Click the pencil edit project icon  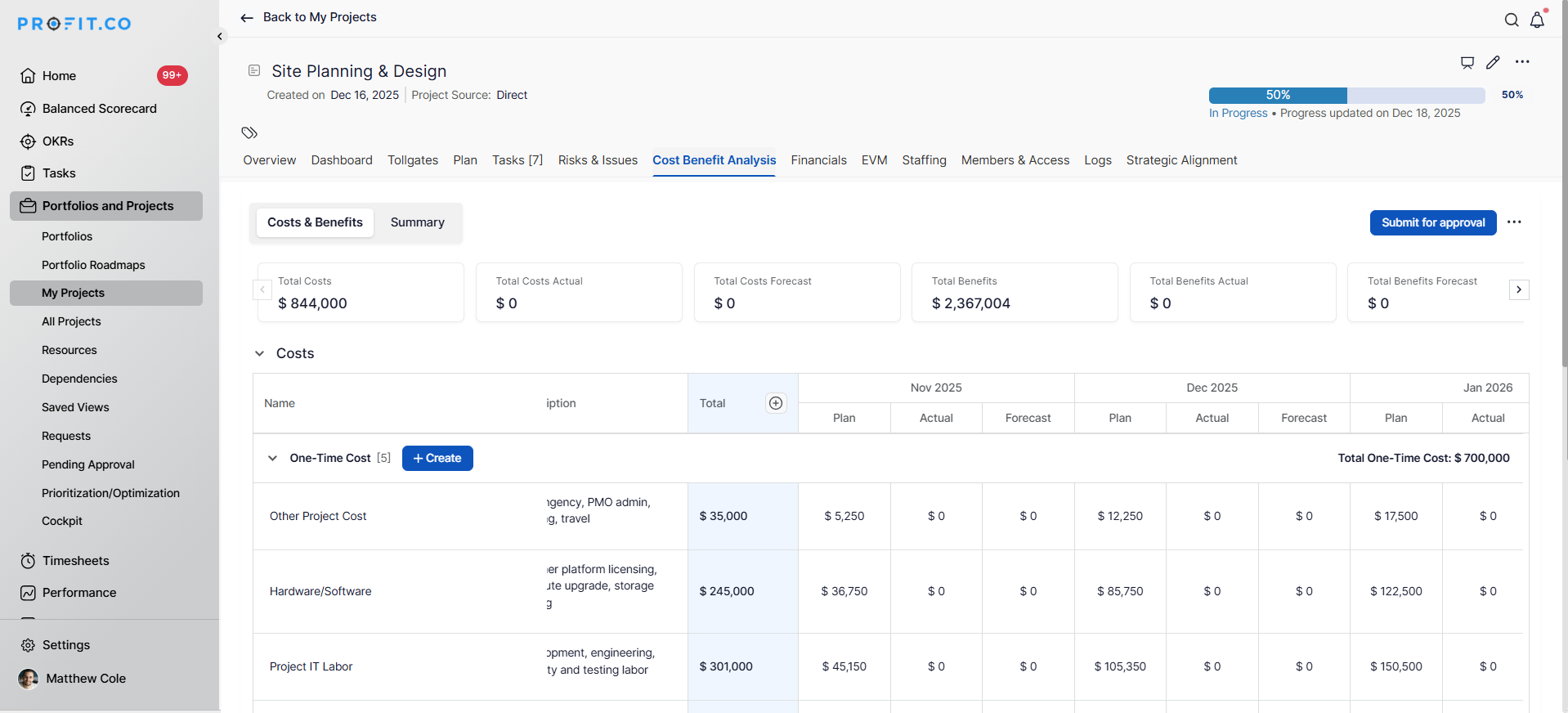[1493, 62]
